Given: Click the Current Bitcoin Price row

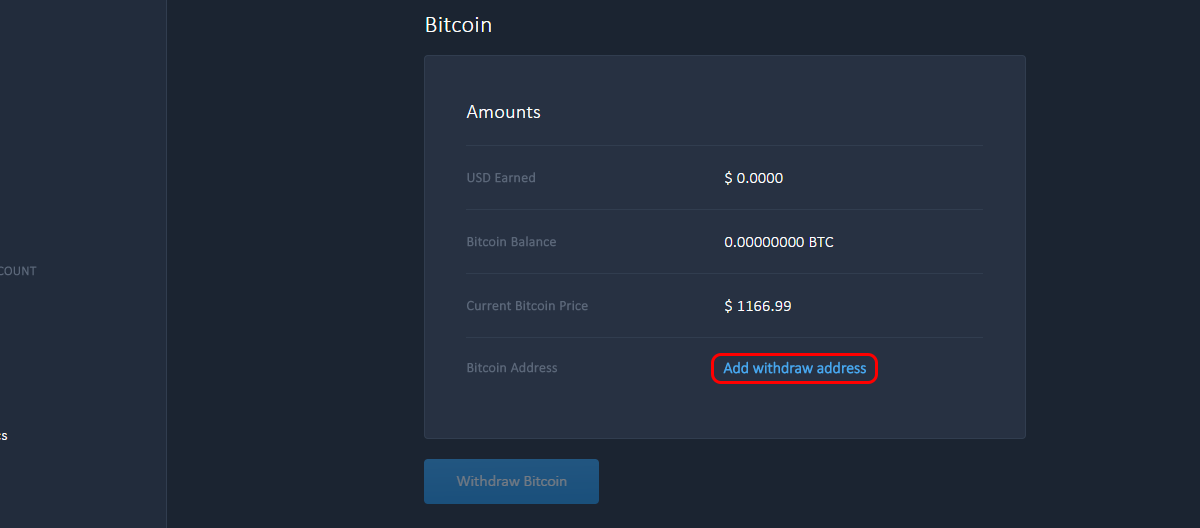Looking at the screenshot, I should 725,306.
